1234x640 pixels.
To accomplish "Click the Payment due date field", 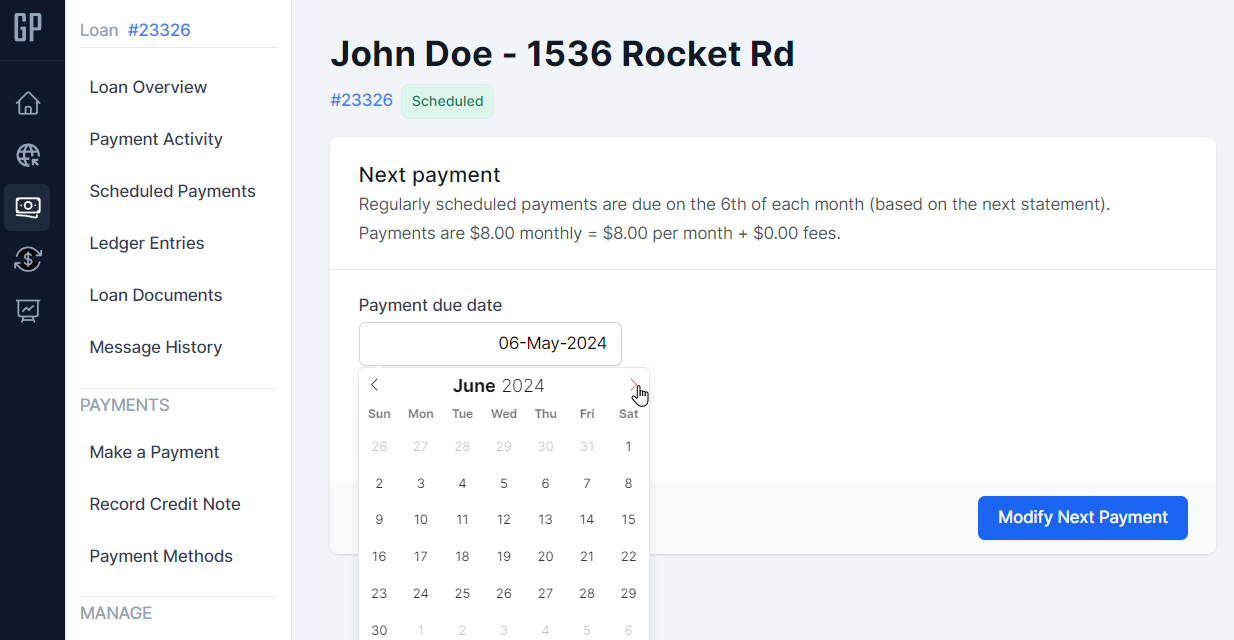I will coord(490,344).
